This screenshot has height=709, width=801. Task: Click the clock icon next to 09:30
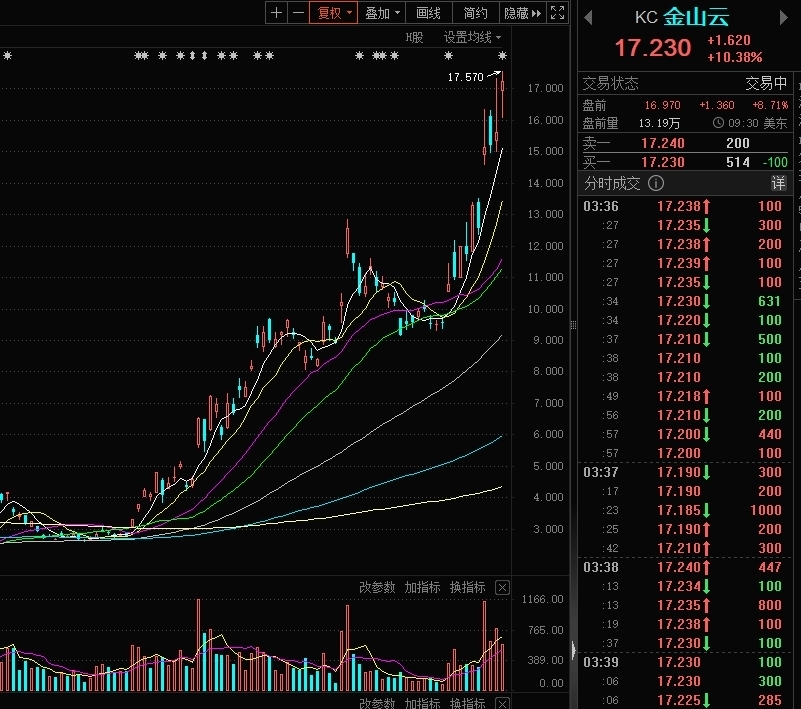coord(718,123)
